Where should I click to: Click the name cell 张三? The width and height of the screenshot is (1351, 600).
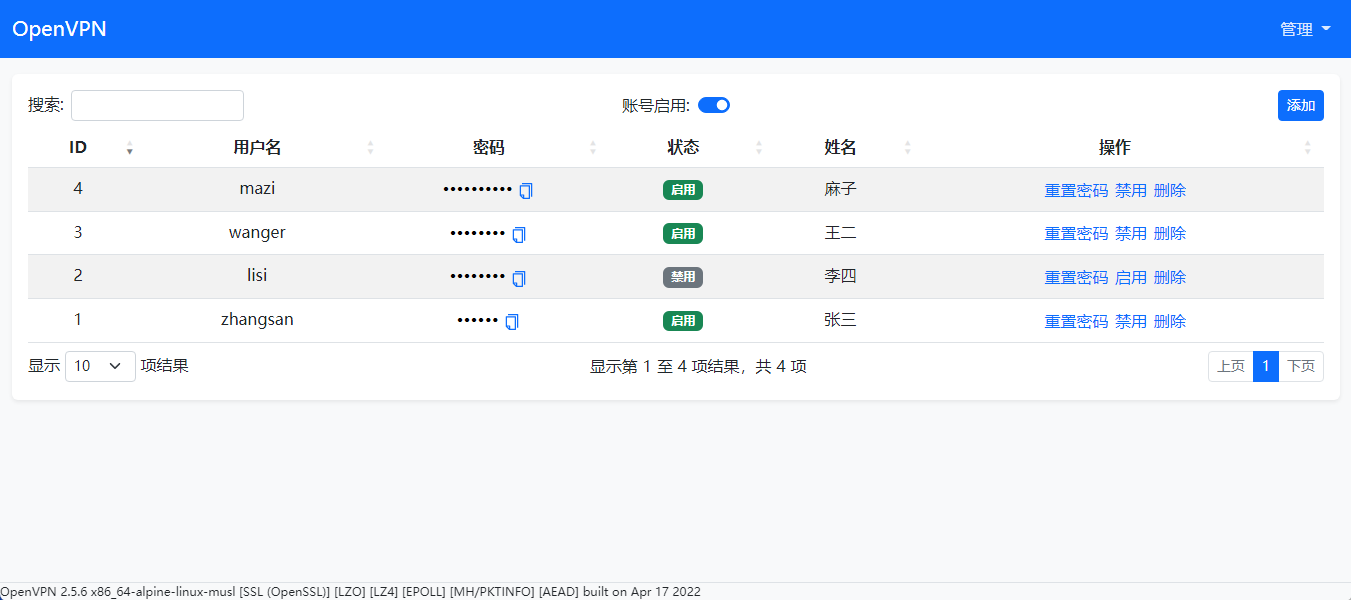pyautogui.click(x=840, y=321)
